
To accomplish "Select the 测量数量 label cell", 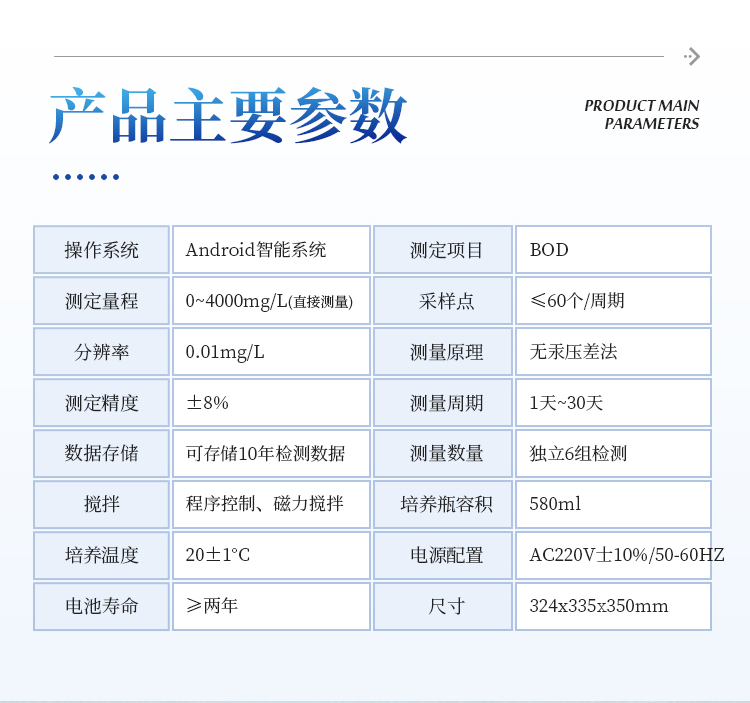I will coord(443,453).
